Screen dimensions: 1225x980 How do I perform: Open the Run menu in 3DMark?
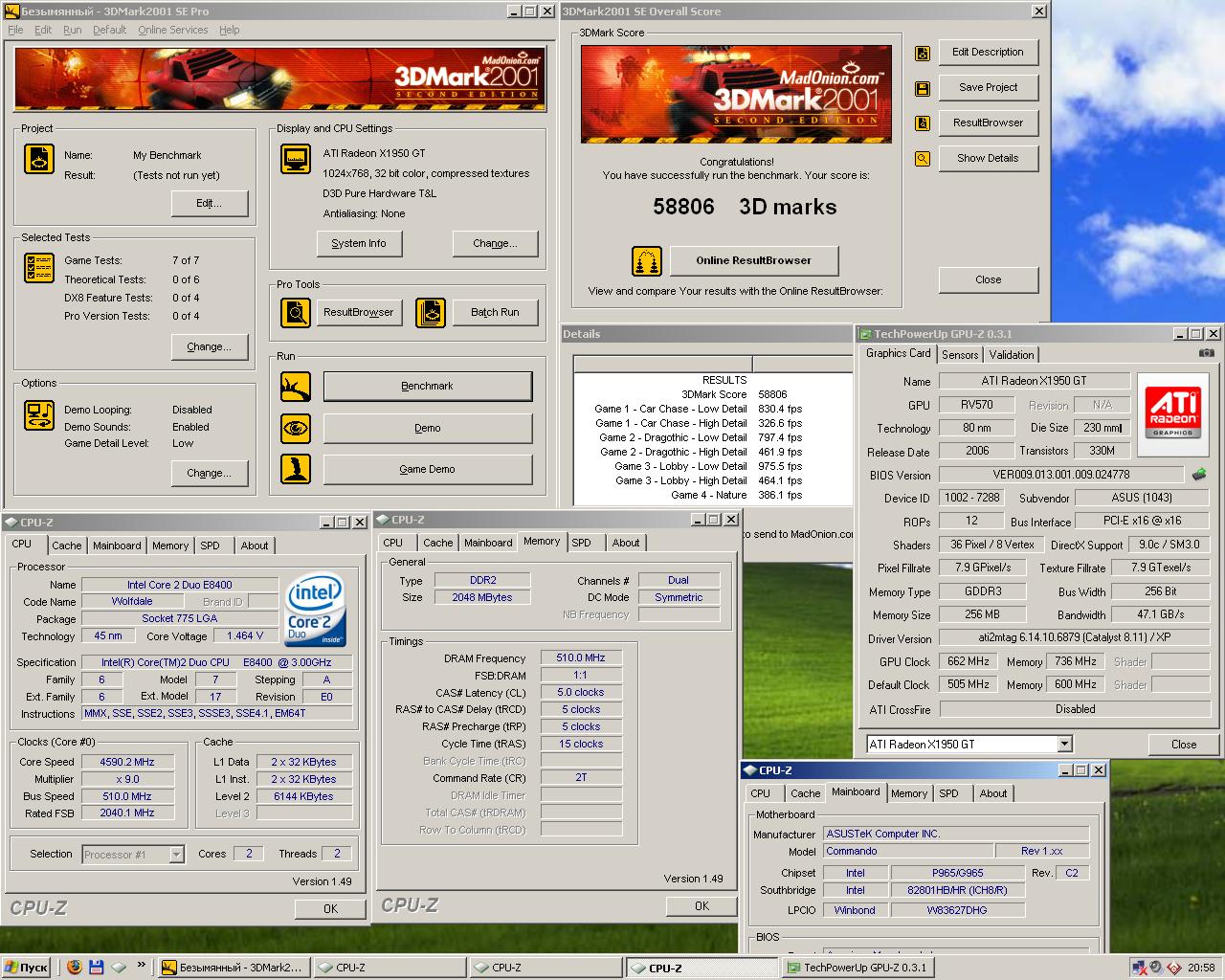click(x=73, y=30)
